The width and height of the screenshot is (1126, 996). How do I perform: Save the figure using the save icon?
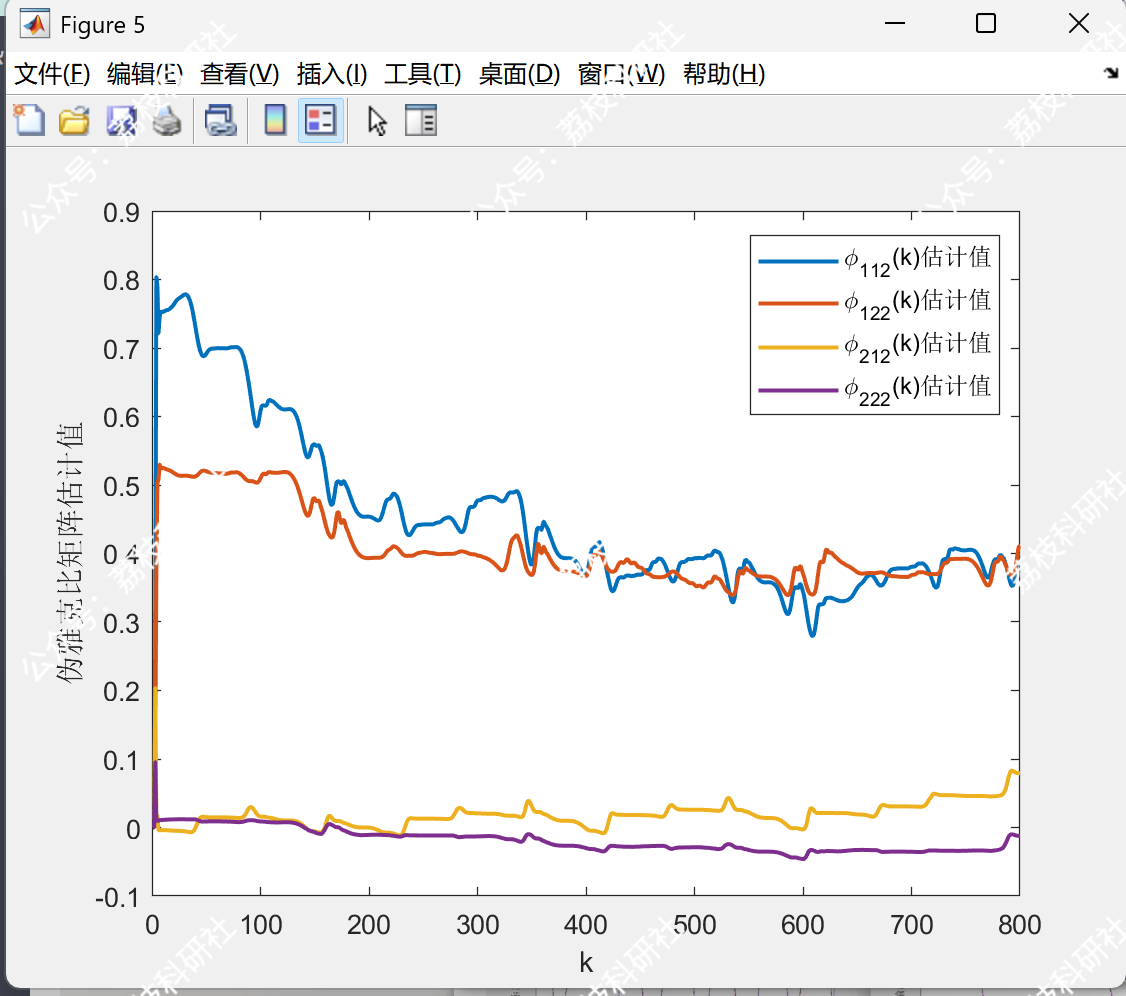pos(121,120)
